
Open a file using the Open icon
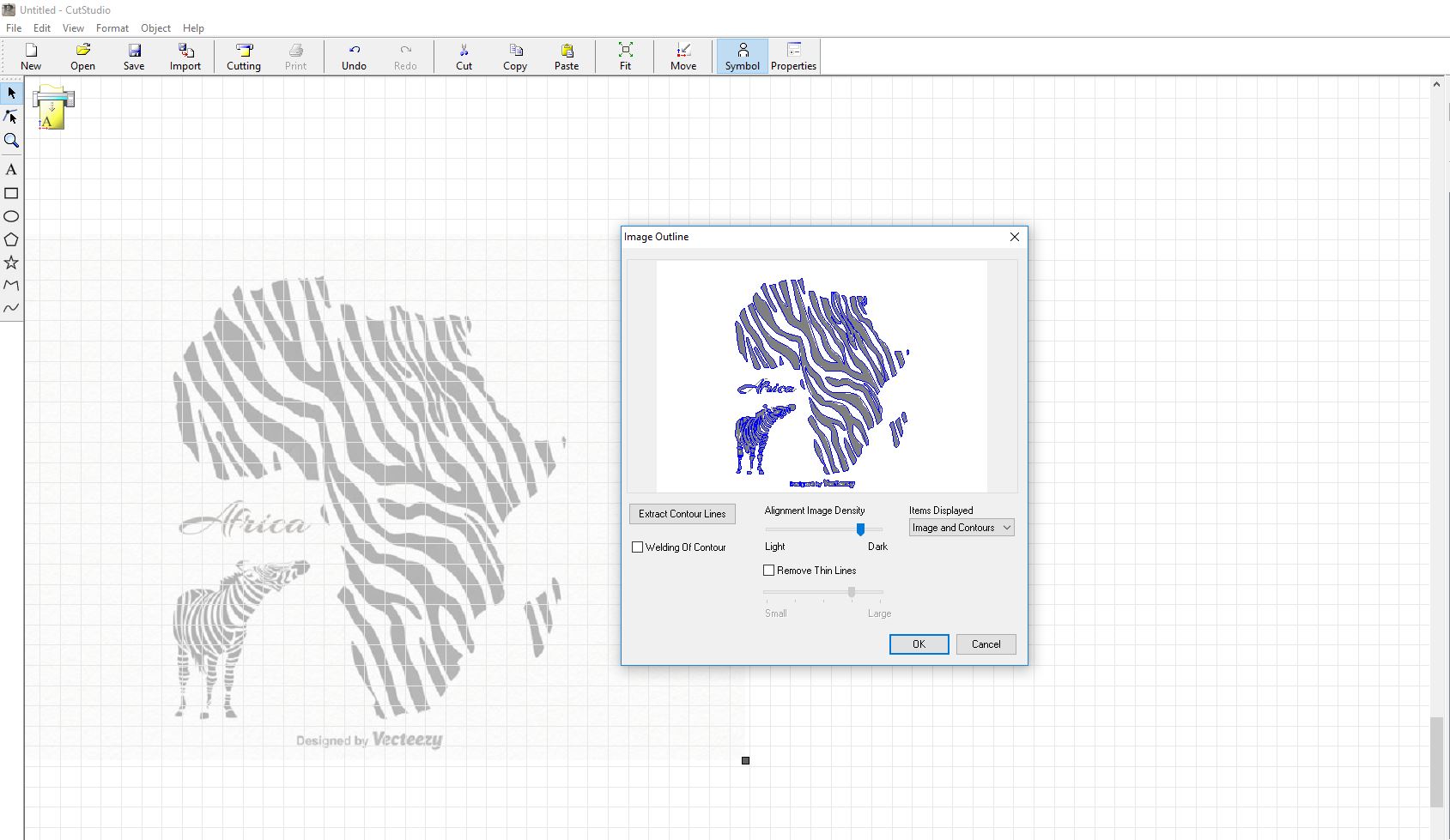point(82,57)
